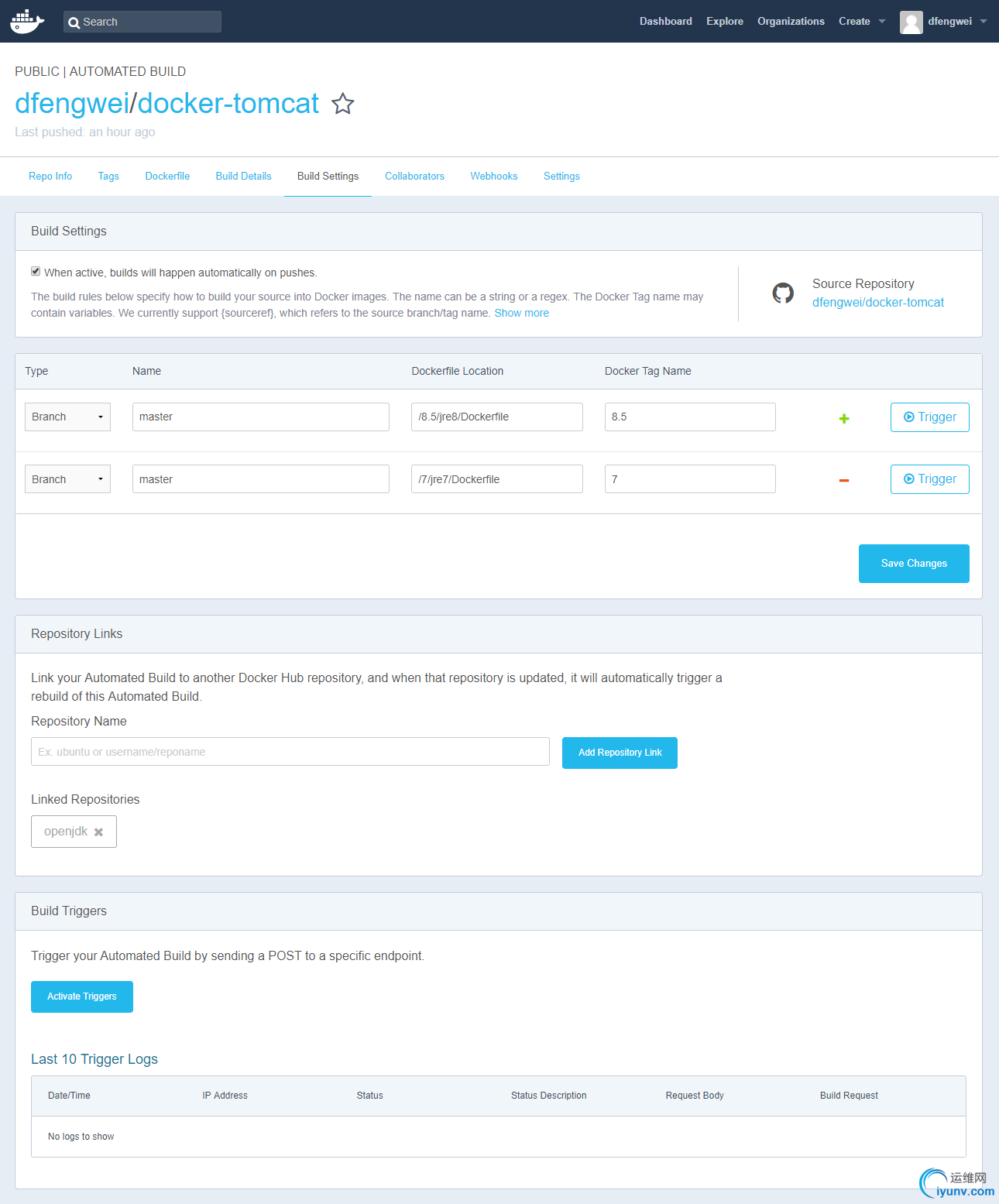Open Type dropdown for tag 7 row
The image size is (999, 1204).
[67, 479]
